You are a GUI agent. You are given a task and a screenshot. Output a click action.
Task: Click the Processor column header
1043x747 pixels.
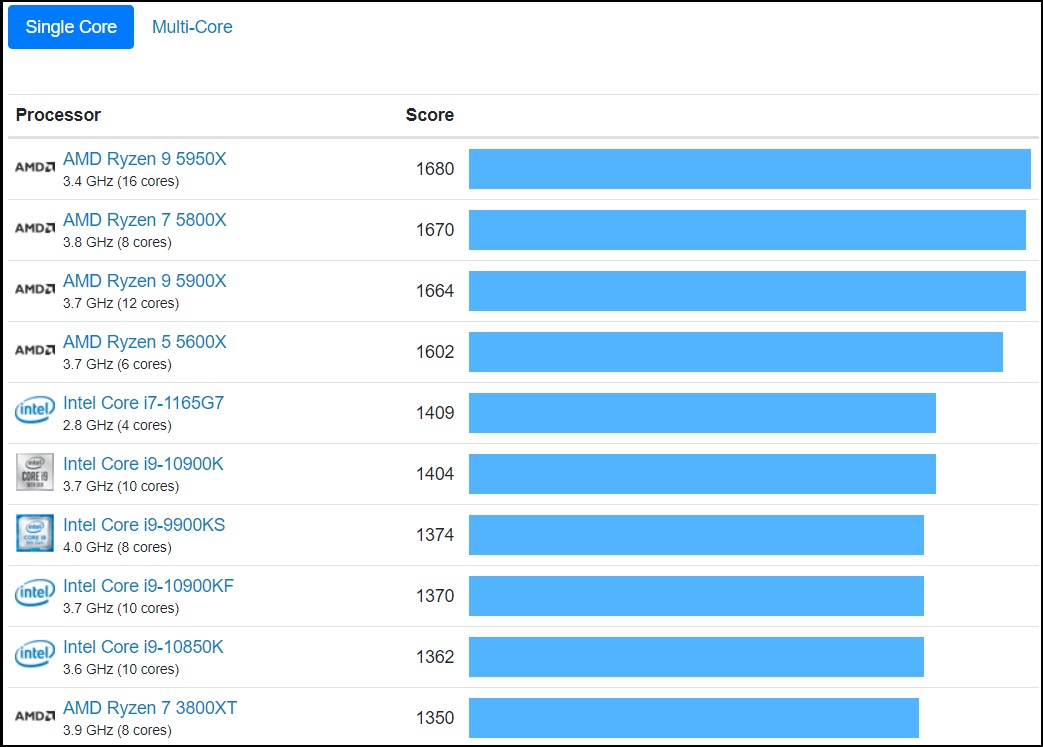click(59, 115)
